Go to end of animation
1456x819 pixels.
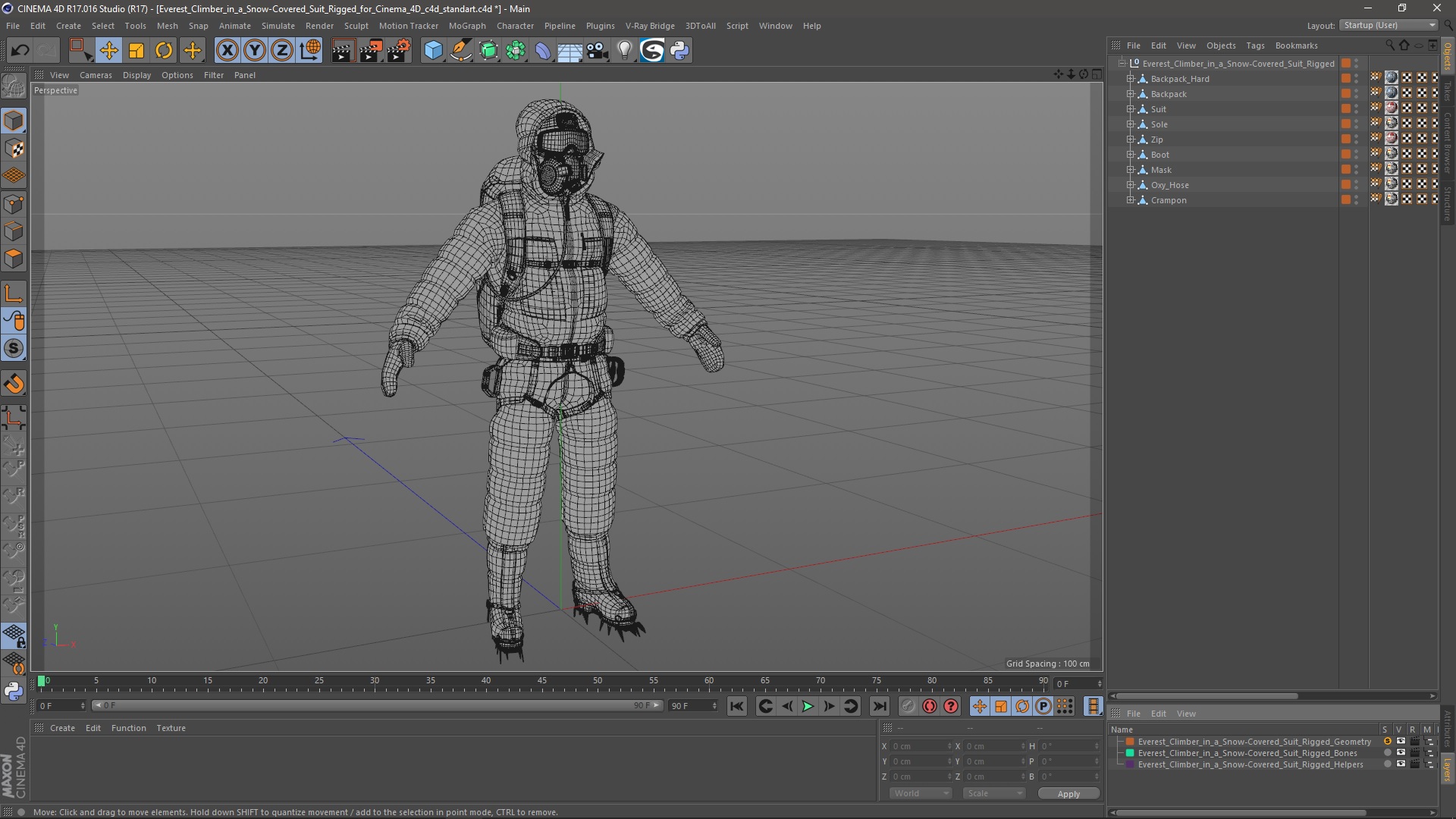pyautogui.click(x=879, y=706)
